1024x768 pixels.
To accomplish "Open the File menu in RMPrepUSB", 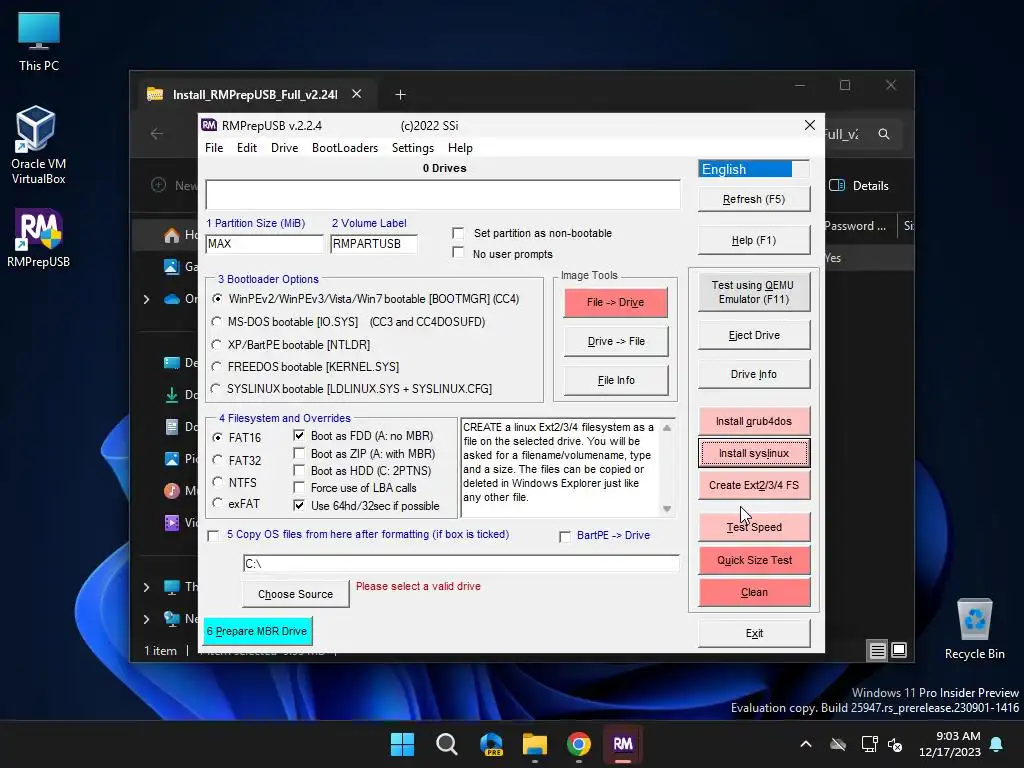I will (x=214, y=148).
